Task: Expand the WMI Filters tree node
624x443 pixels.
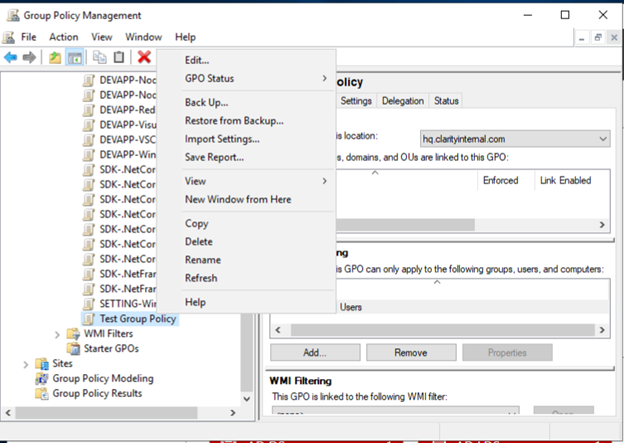Action: (57, 334)
